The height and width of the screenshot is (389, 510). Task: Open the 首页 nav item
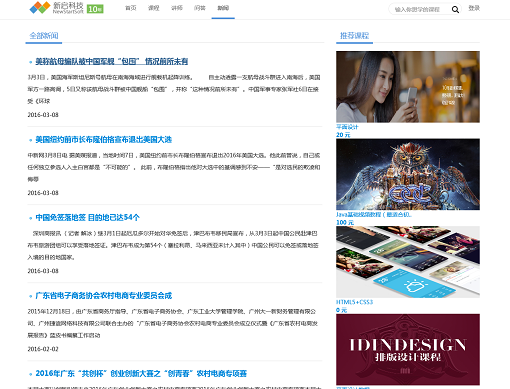(131, 8)
